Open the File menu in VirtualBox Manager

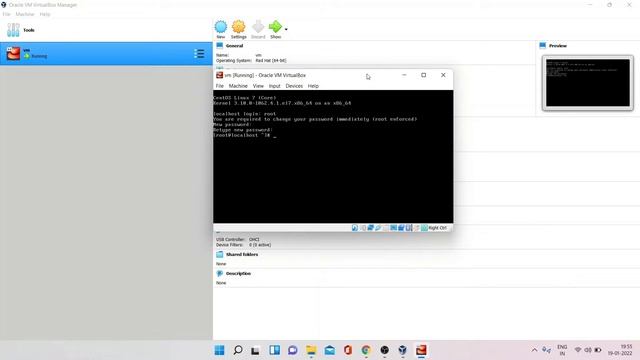(x=6, y=14)
